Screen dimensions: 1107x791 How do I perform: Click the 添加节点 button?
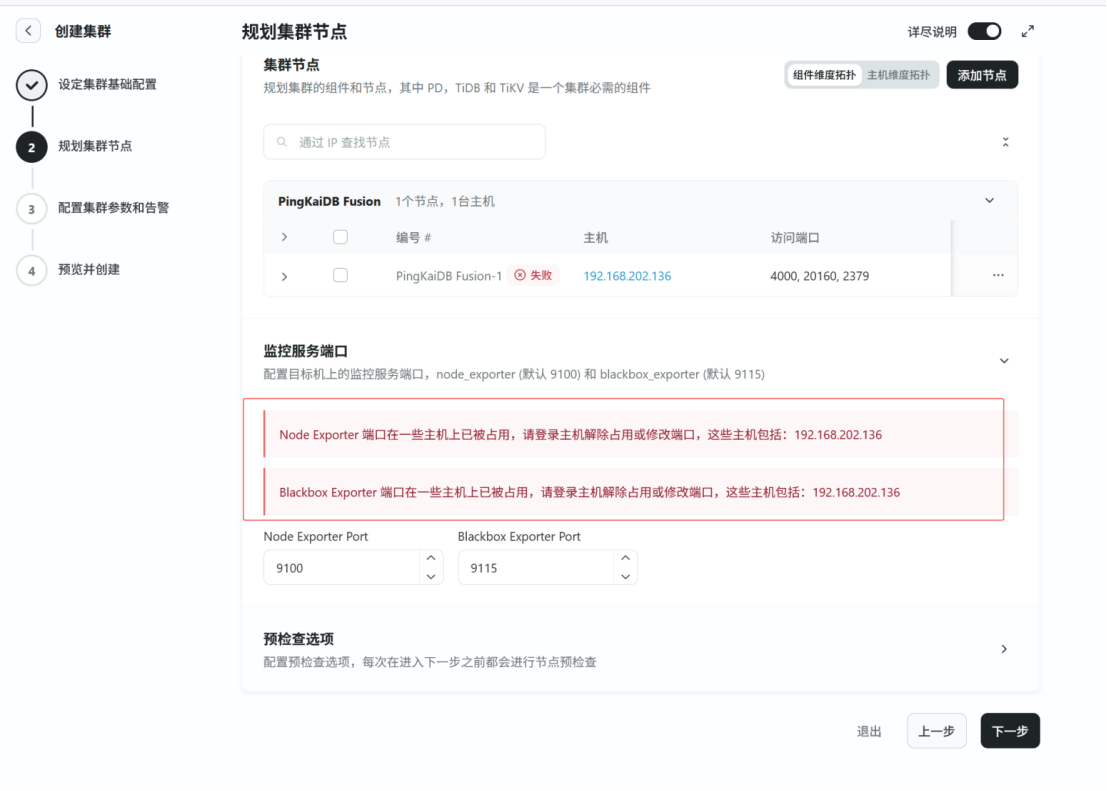click(x=981, y=75)
